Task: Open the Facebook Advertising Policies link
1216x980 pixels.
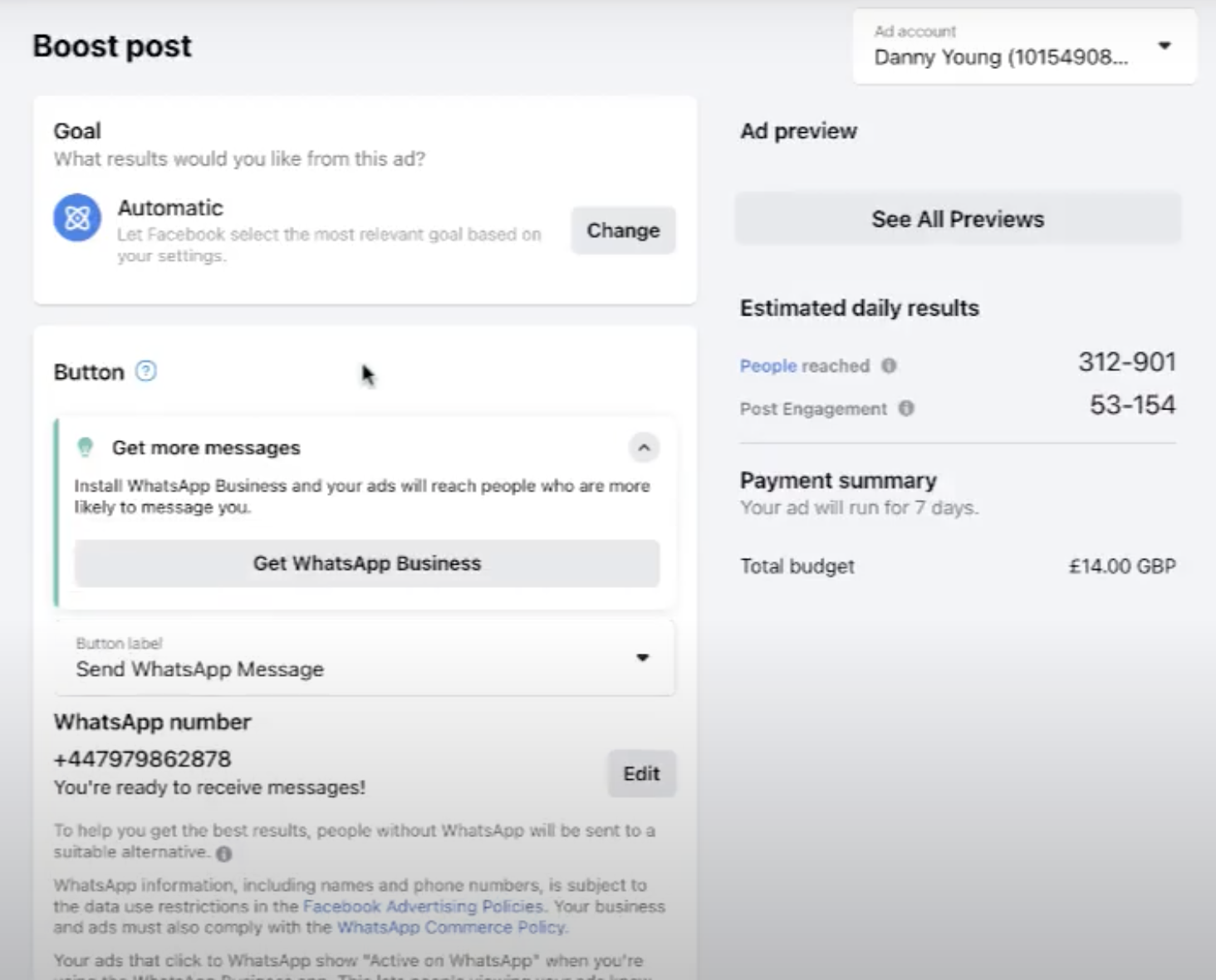Action: click(x=424, y=906)
